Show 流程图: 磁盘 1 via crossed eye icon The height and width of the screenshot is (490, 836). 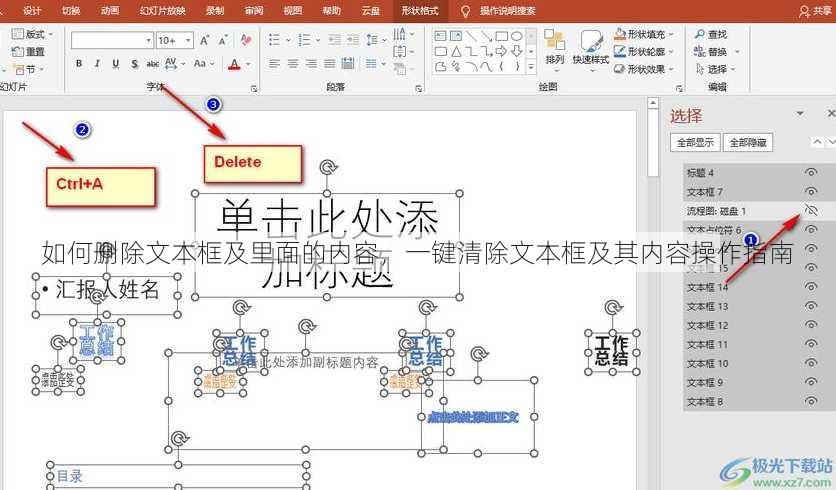[x=811, y=210]
